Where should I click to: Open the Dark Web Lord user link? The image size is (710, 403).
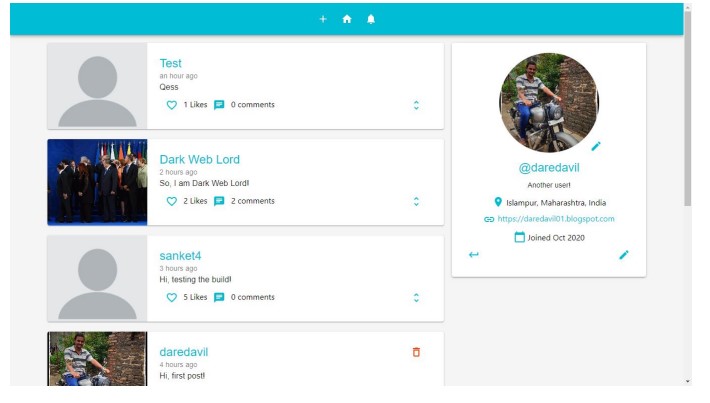coord(200,159)
